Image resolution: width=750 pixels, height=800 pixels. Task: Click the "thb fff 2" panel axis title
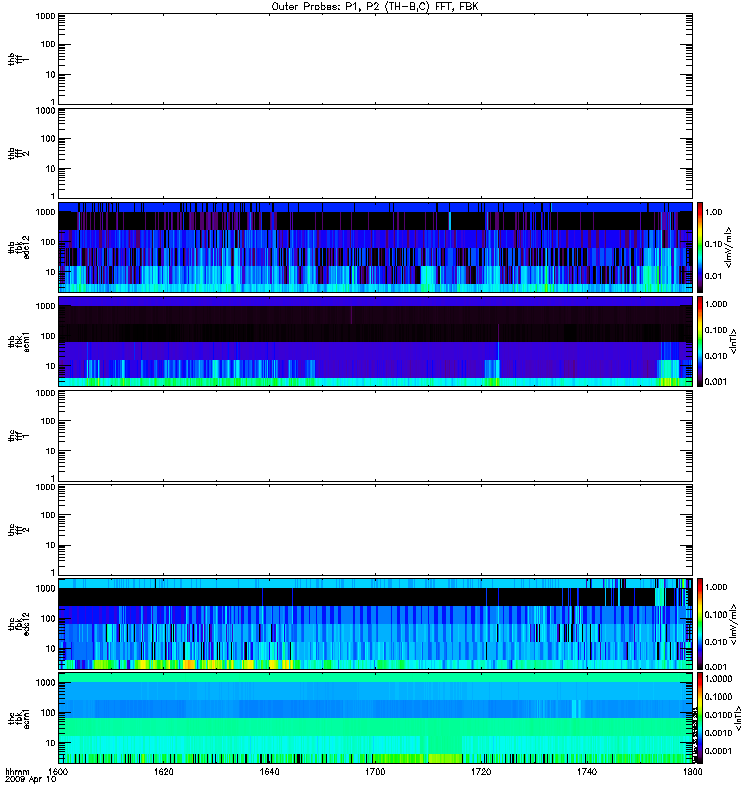[18, 153]
